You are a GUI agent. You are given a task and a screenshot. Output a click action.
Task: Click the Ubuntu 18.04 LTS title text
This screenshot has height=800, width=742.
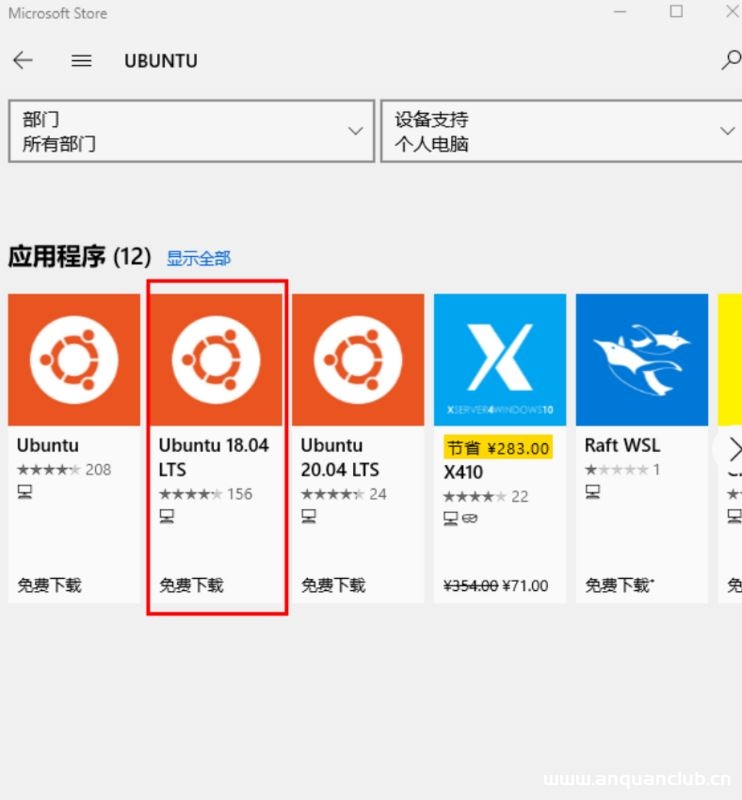pos(213,457)
